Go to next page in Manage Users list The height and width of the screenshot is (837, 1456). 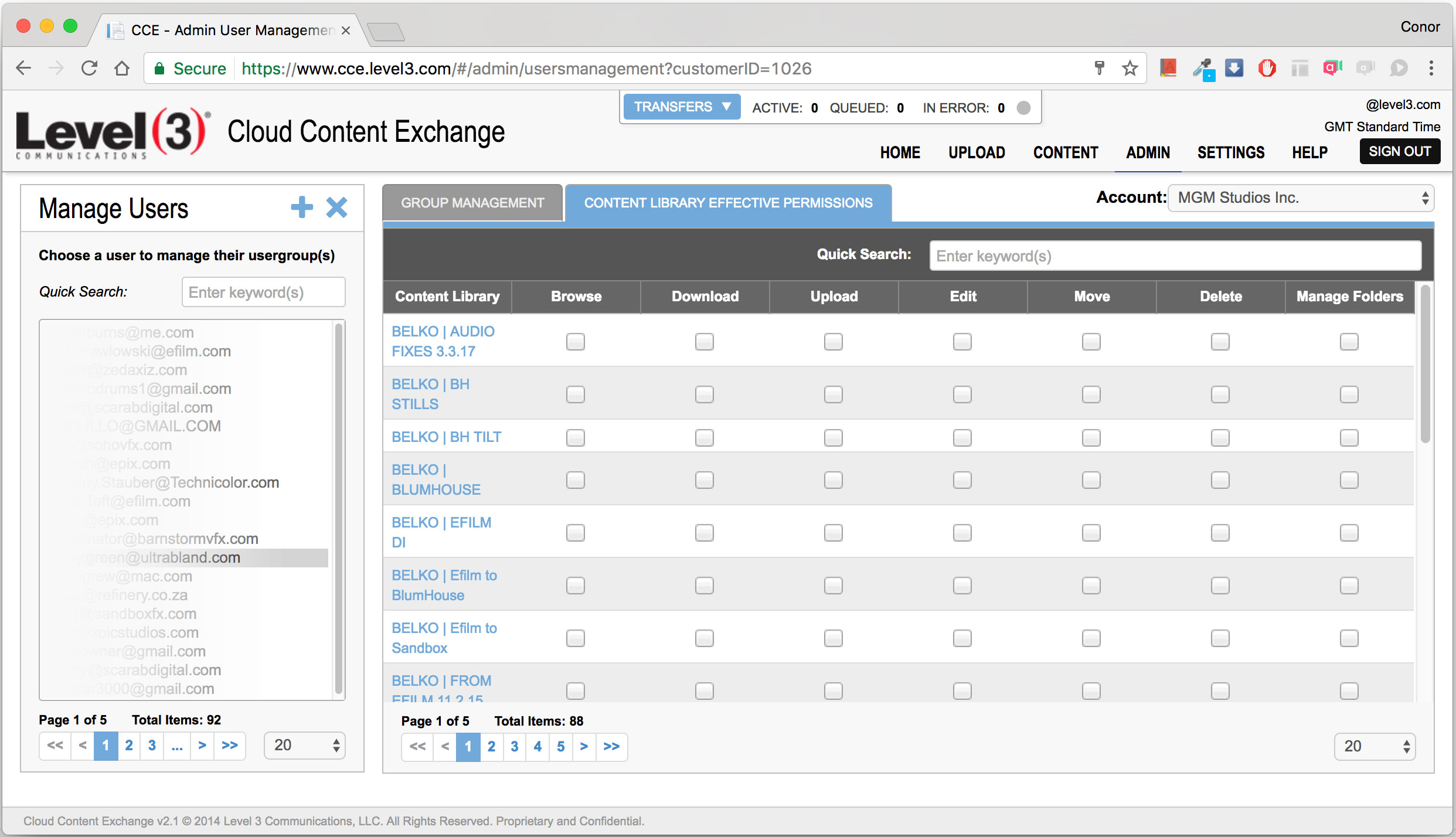[x=202, y=746]
